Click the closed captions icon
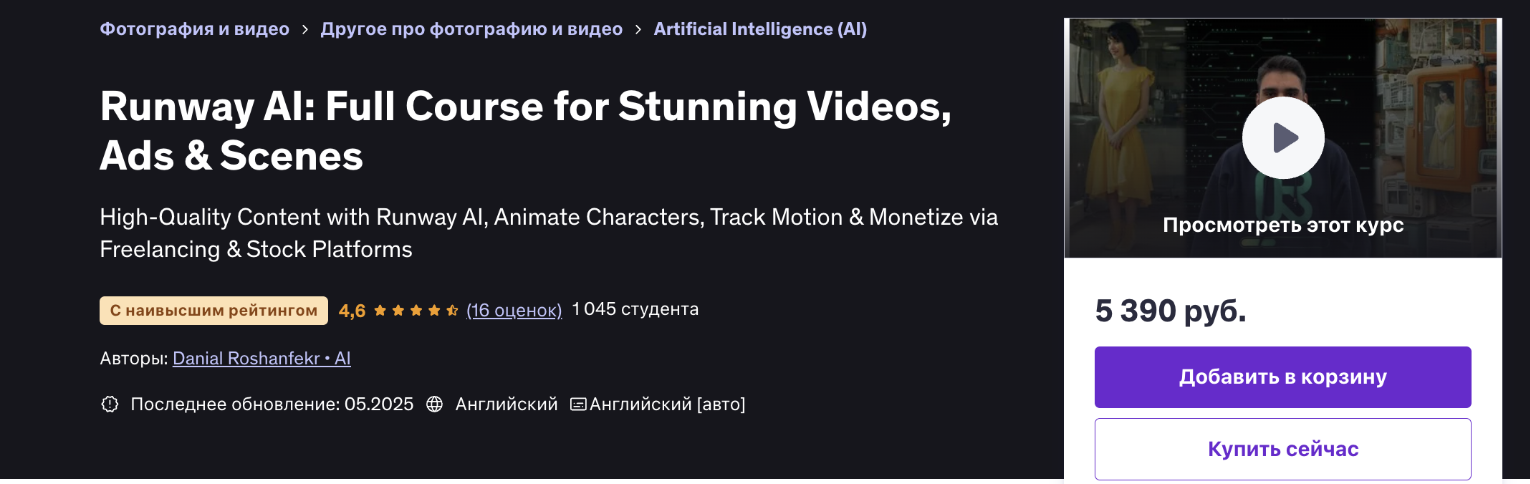The image size is (1530, 484). click(x=578, y=405)
